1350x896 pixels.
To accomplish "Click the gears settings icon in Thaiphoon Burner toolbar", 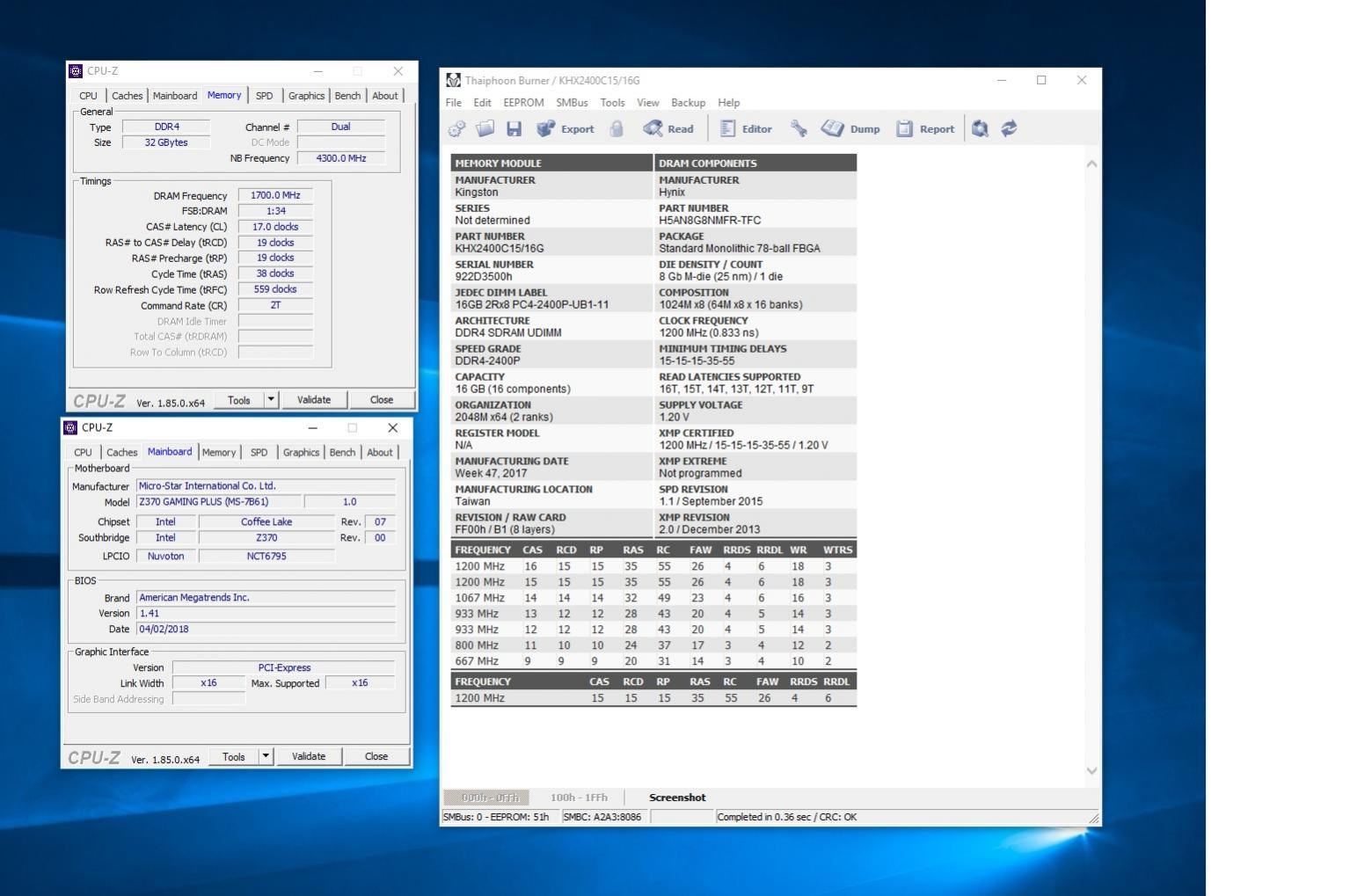I will [x=456, y=129].
